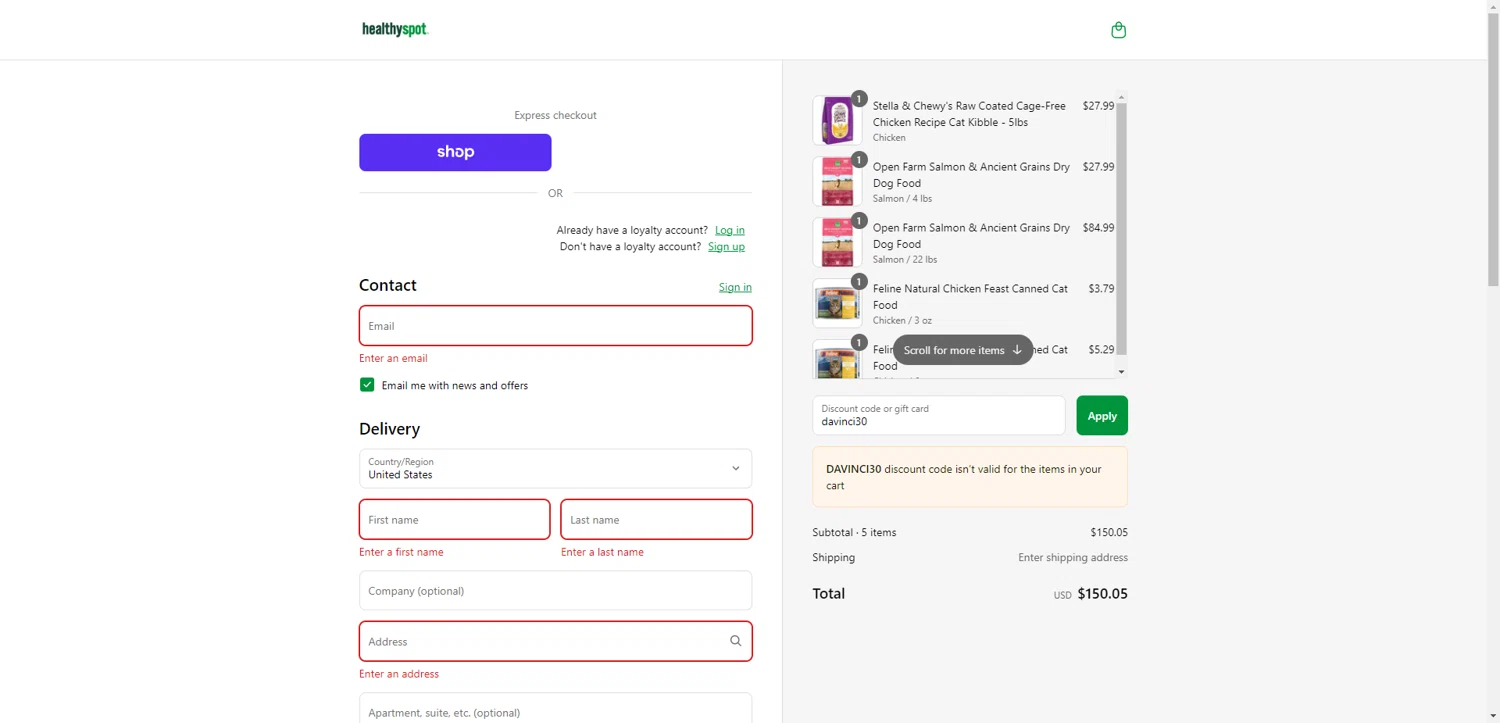The height and width of the screenshot is (723, 1500).
Task: Click the order summary list scrollbar
Action: point(1121,228)
